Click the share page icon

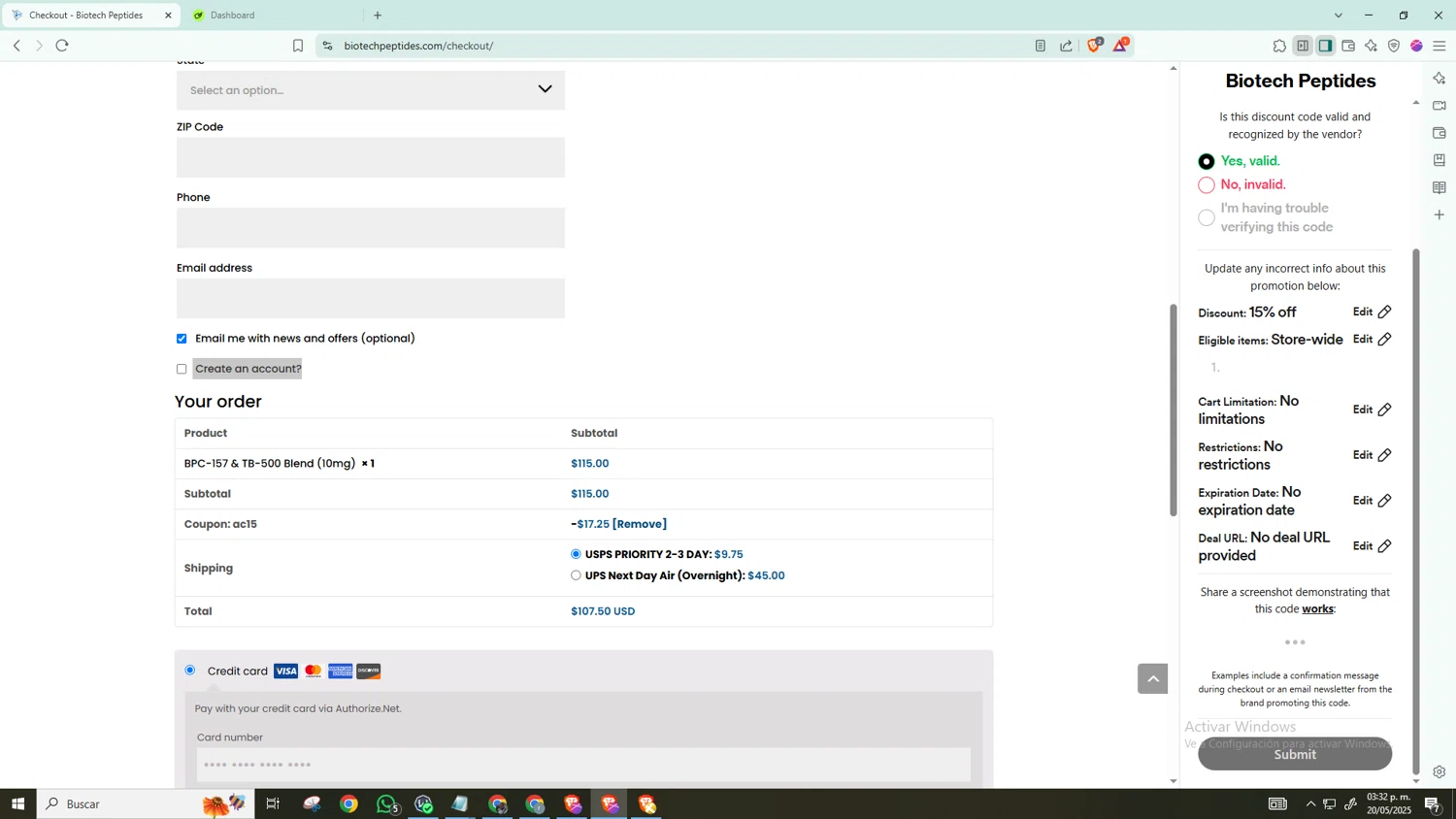pyautogui.click(x=1066, y=46)
